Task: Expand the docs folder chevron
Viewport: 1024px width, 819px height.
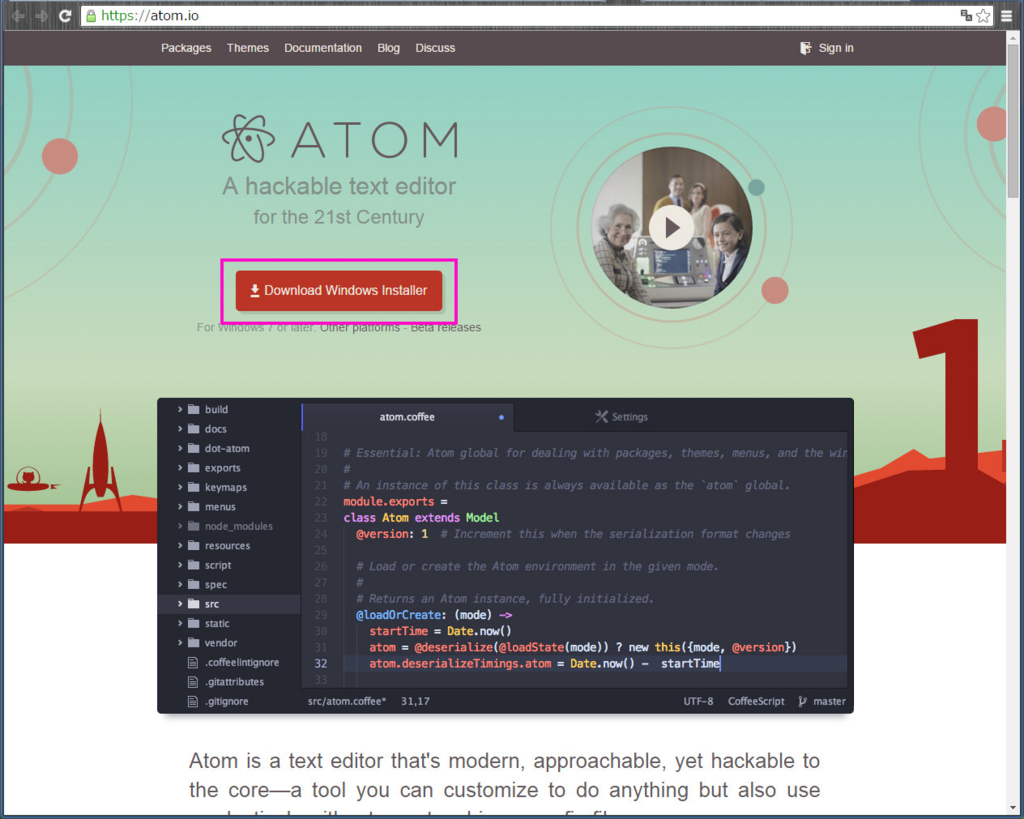Action: pos(180,429)
